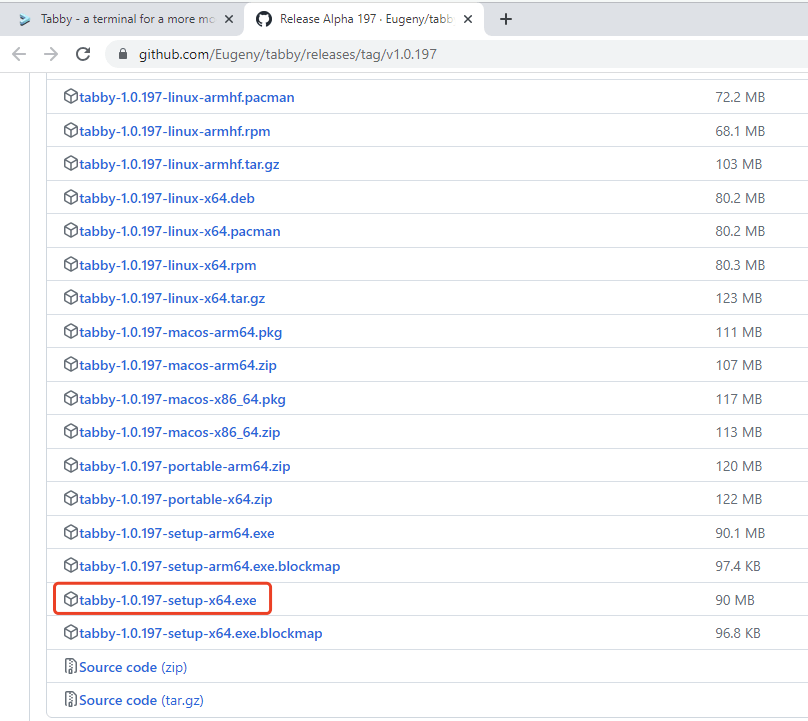Open a new browser tab
The width and height of the screenshot is (808, 721).
click(506, 19)
